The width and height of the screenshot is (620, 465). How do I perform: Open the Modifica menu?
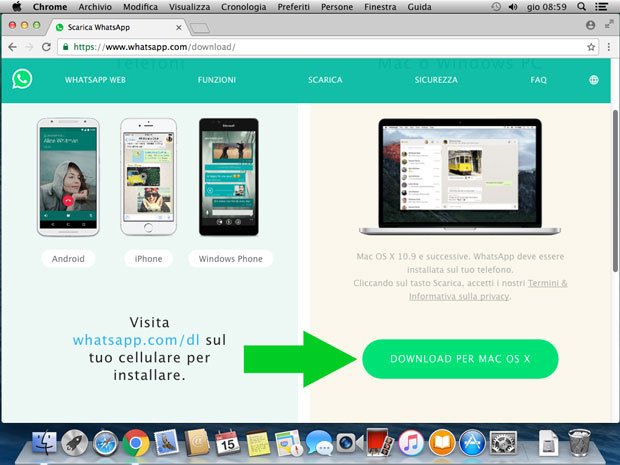tap(140, 7)
